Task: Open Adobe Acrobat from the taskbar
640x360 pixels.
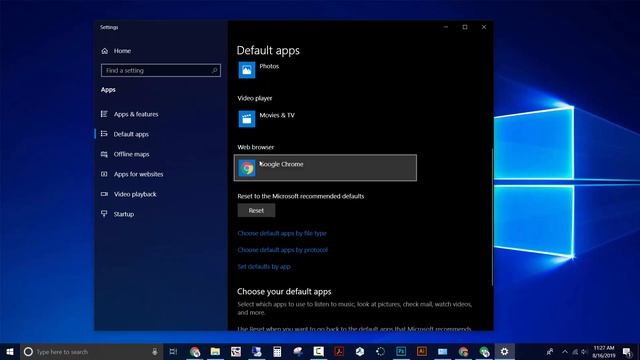Action: click(x=339, y=351)
